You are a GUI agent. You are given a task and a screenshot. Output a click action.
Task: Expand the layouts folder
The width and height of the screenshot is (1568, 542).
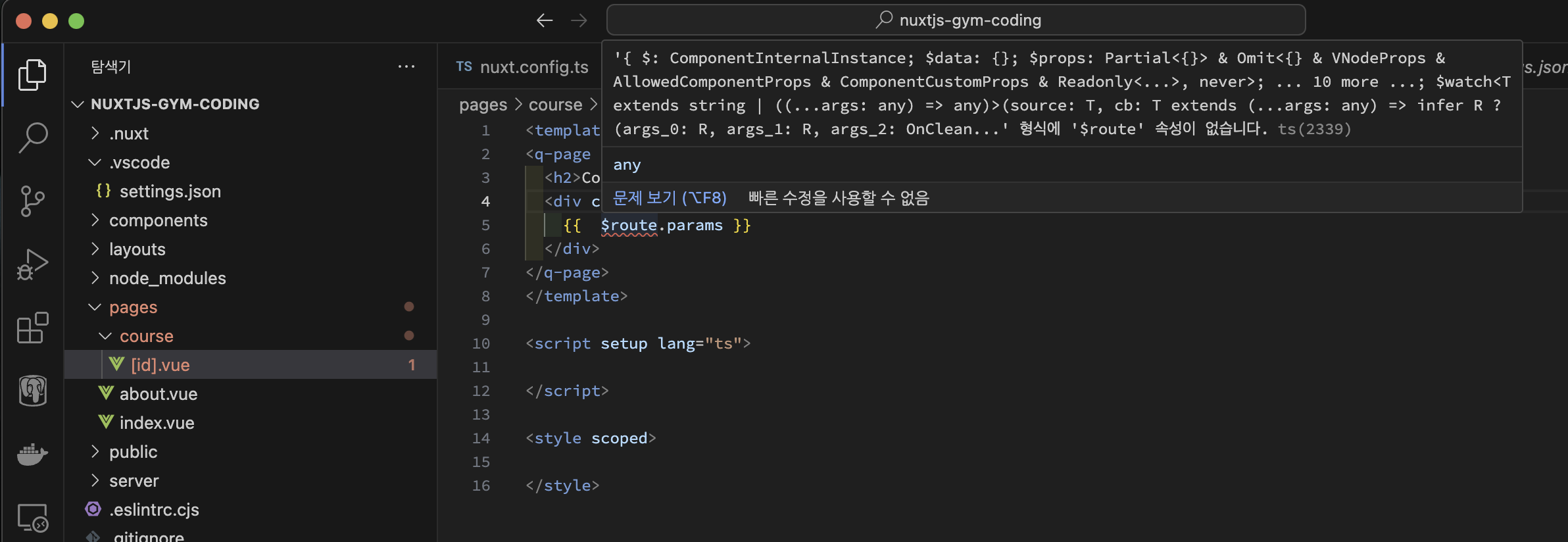point(95,249)
